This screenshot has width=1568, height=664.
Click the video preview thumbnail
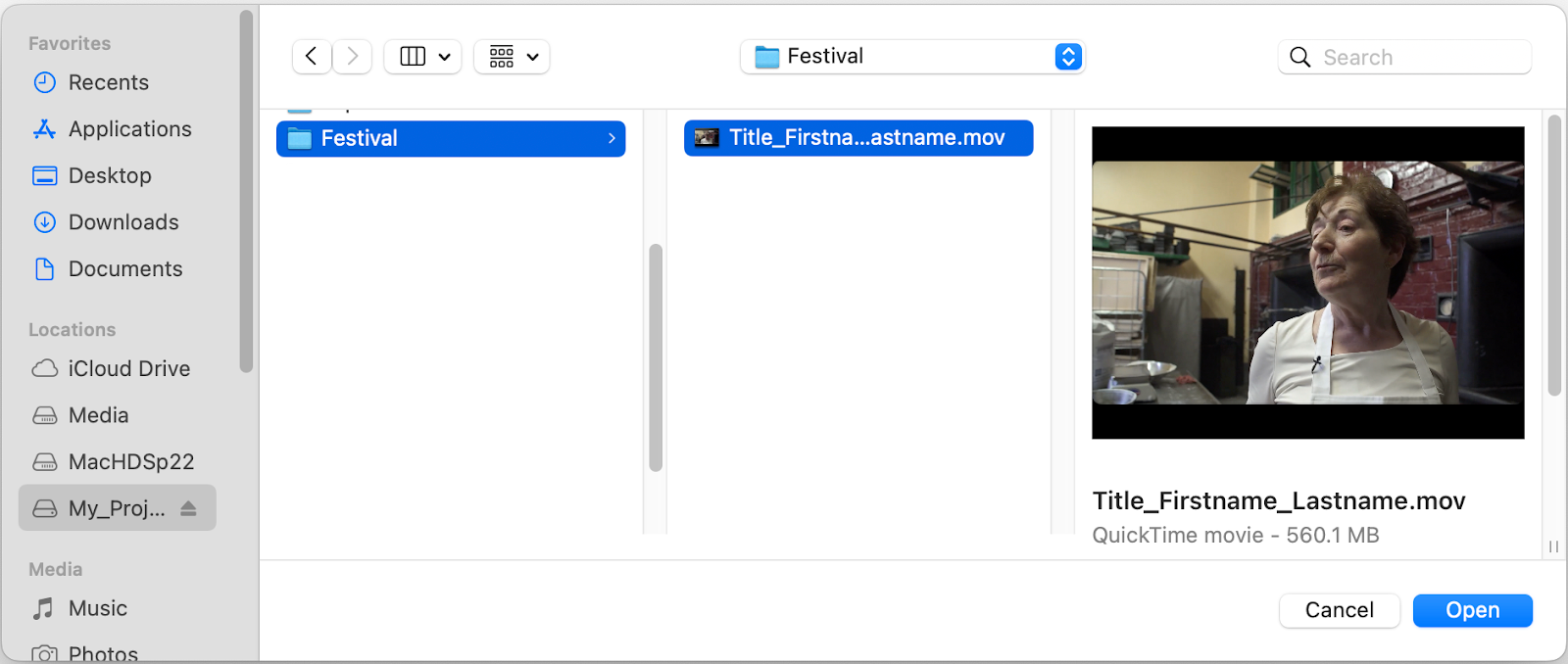1308,282
